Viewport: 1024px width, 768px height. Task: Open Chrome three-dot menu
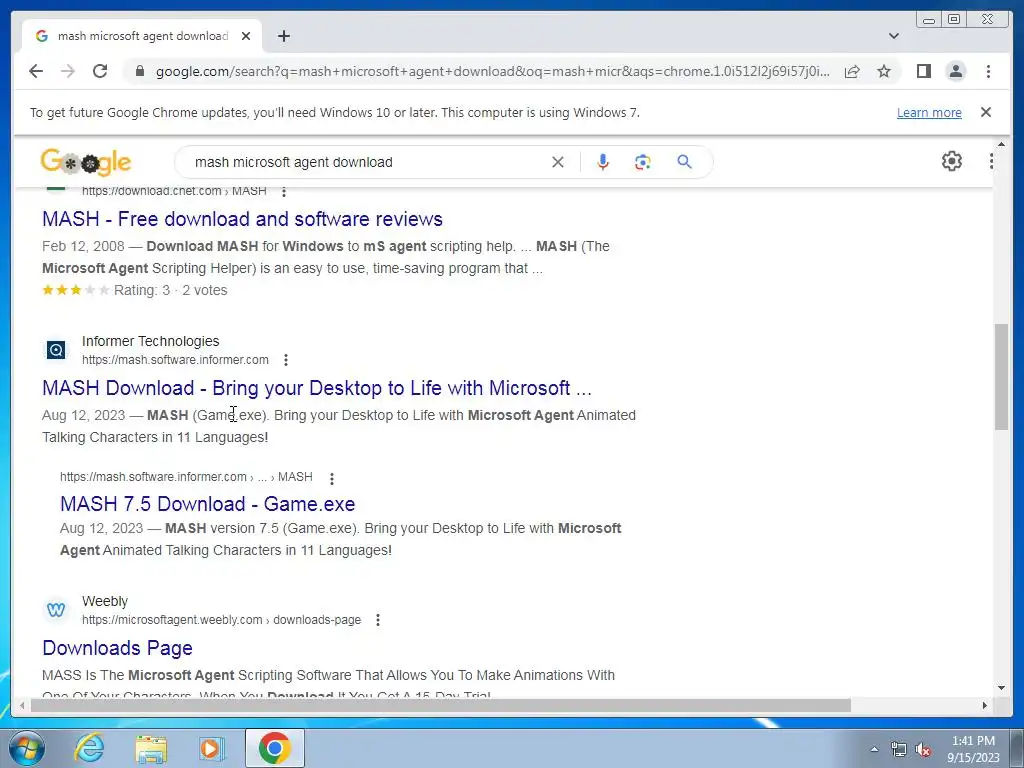coord(988,71)
